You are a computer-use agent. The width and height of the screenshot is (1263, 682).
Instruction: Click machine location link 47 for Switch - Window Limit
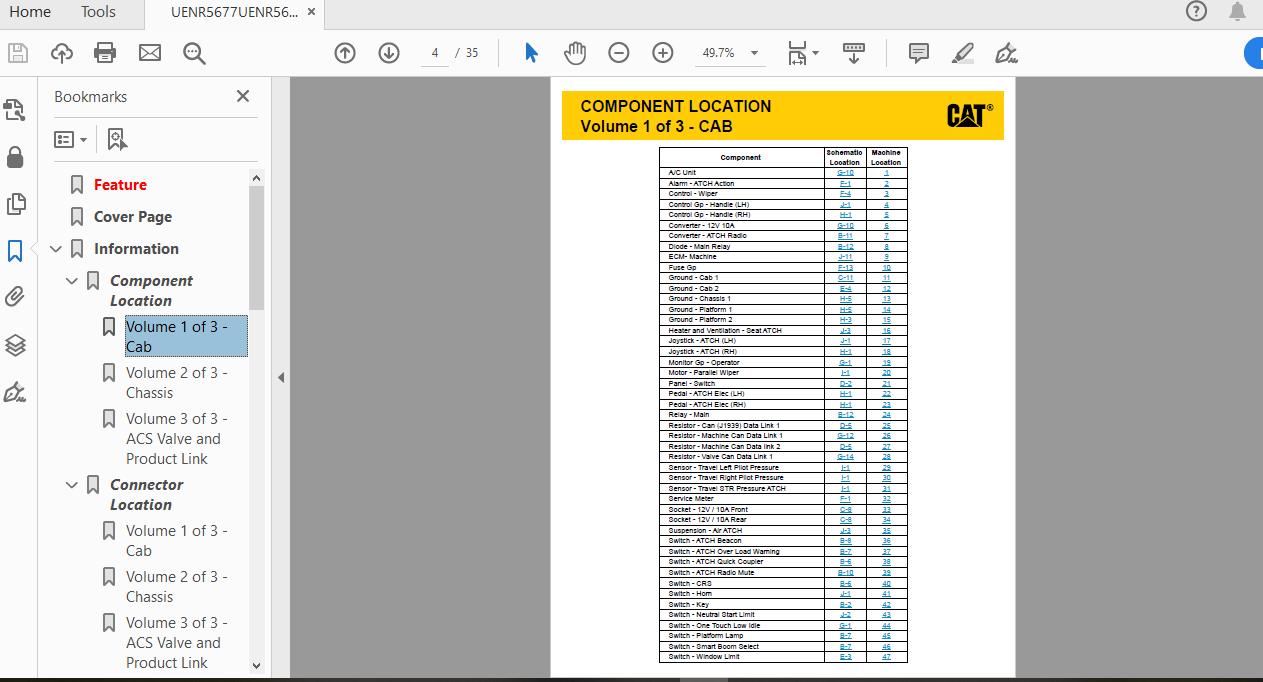point(886,657)
